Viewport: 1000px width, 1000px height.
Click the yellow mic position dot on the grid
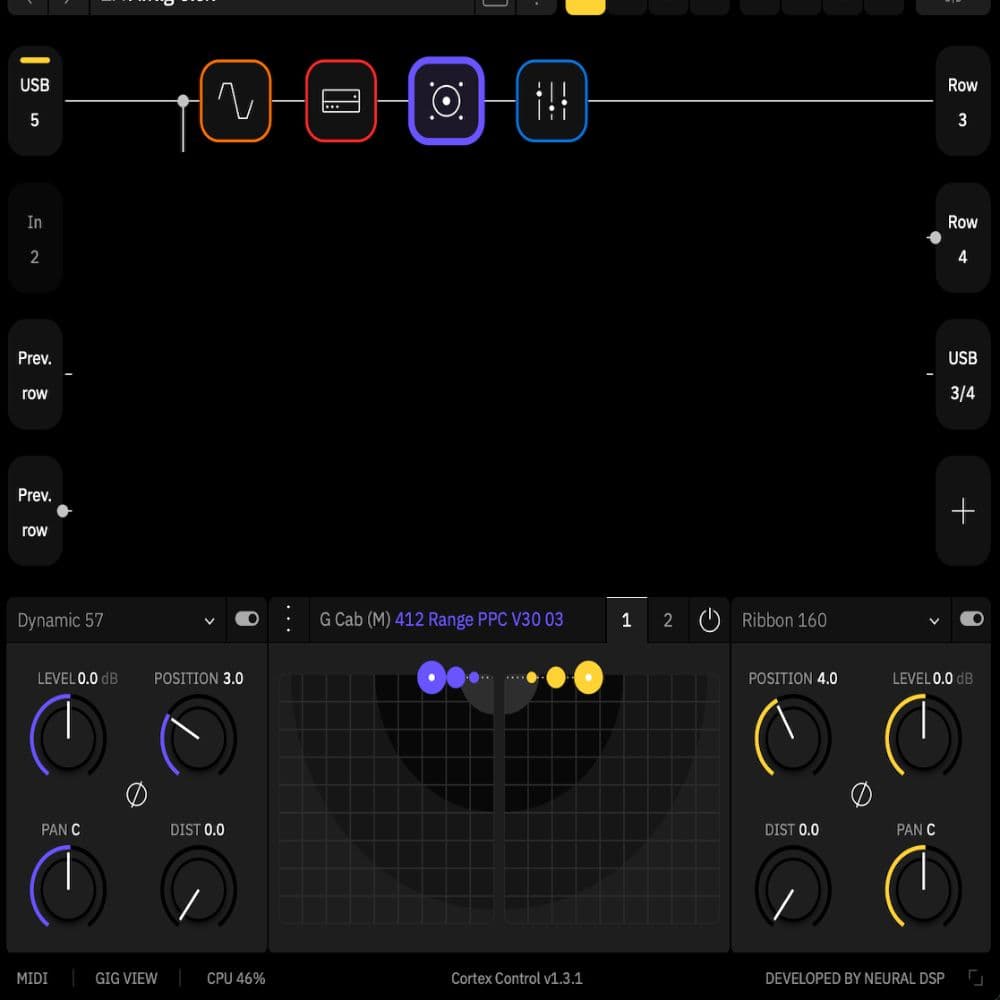pos(588,677)
